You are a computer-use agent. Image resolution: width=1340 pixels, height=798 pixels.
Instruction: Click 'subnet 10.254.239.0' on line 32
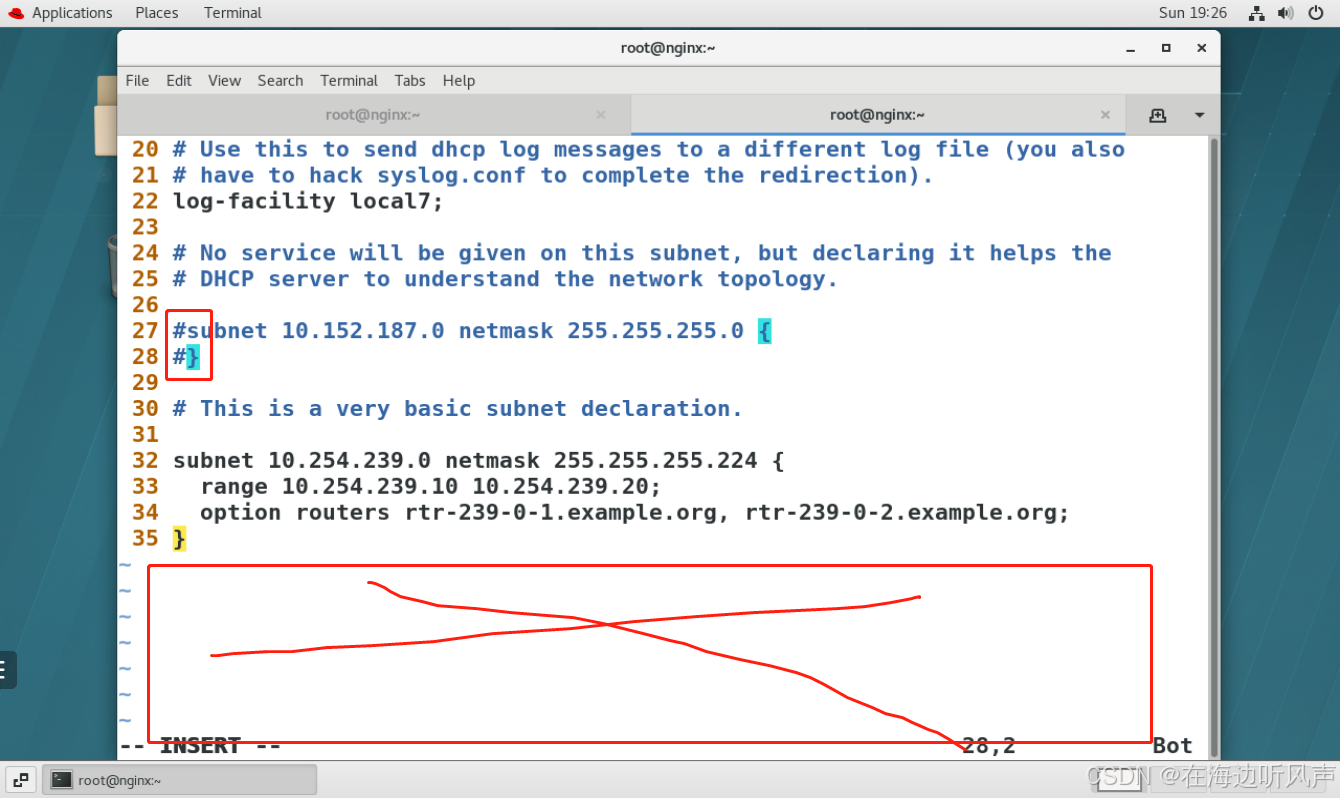click(302, 461)
